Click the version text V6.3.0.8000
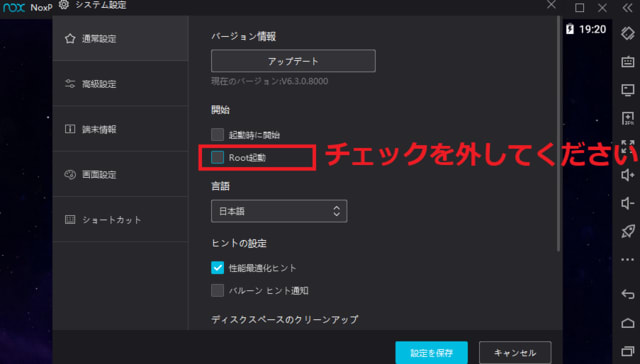640x364 pixels. (x=304, y=81)
